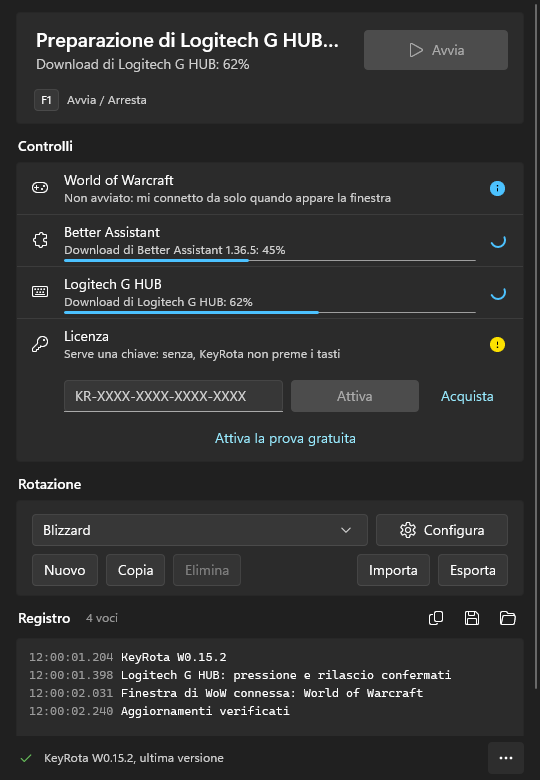
Task: Click the Registro section heading
Action: pos(44,618)
